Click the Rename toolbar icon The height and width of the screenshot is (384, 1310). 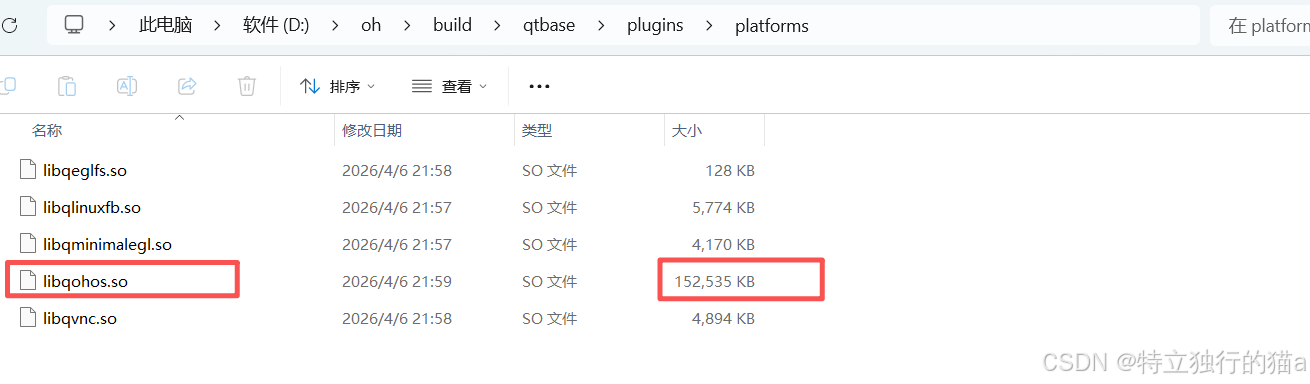tap(127, 86)
